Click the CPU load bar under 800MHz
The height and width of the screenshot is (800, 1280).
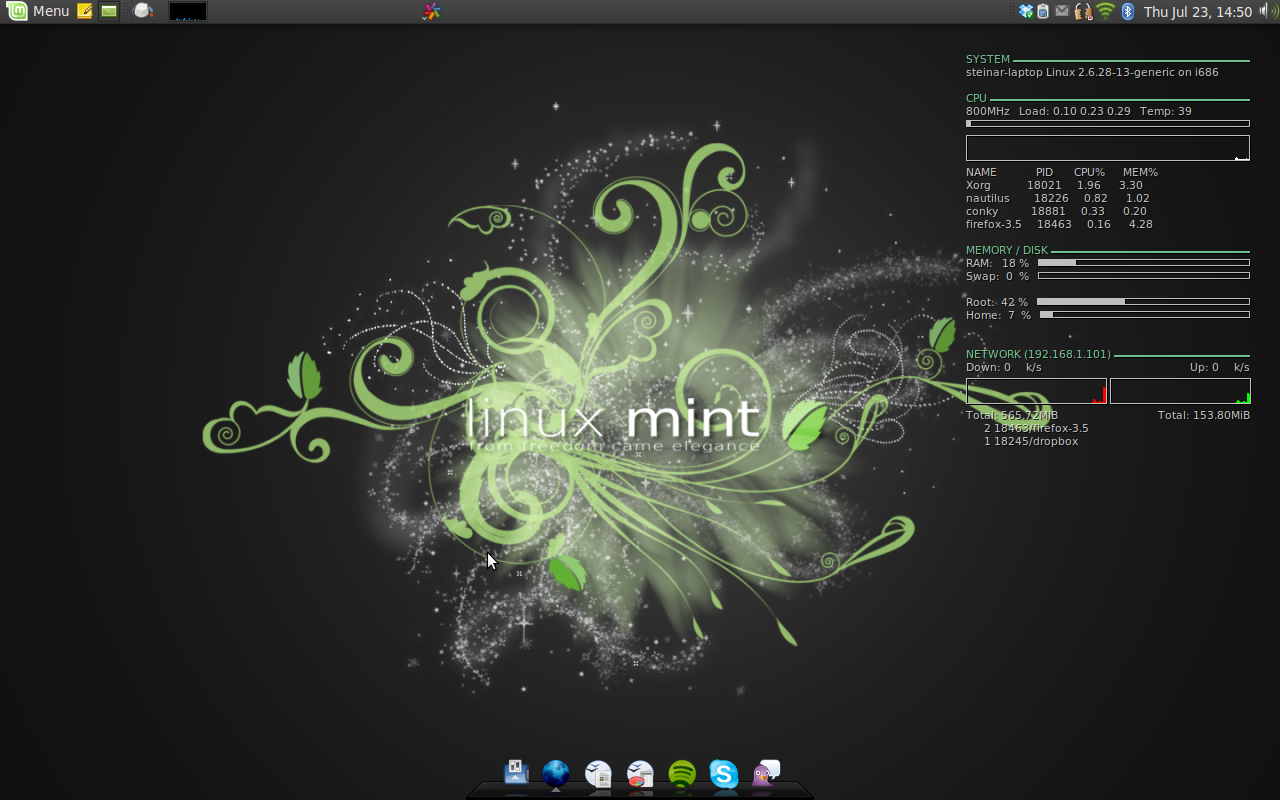(x=1108, y=124)
